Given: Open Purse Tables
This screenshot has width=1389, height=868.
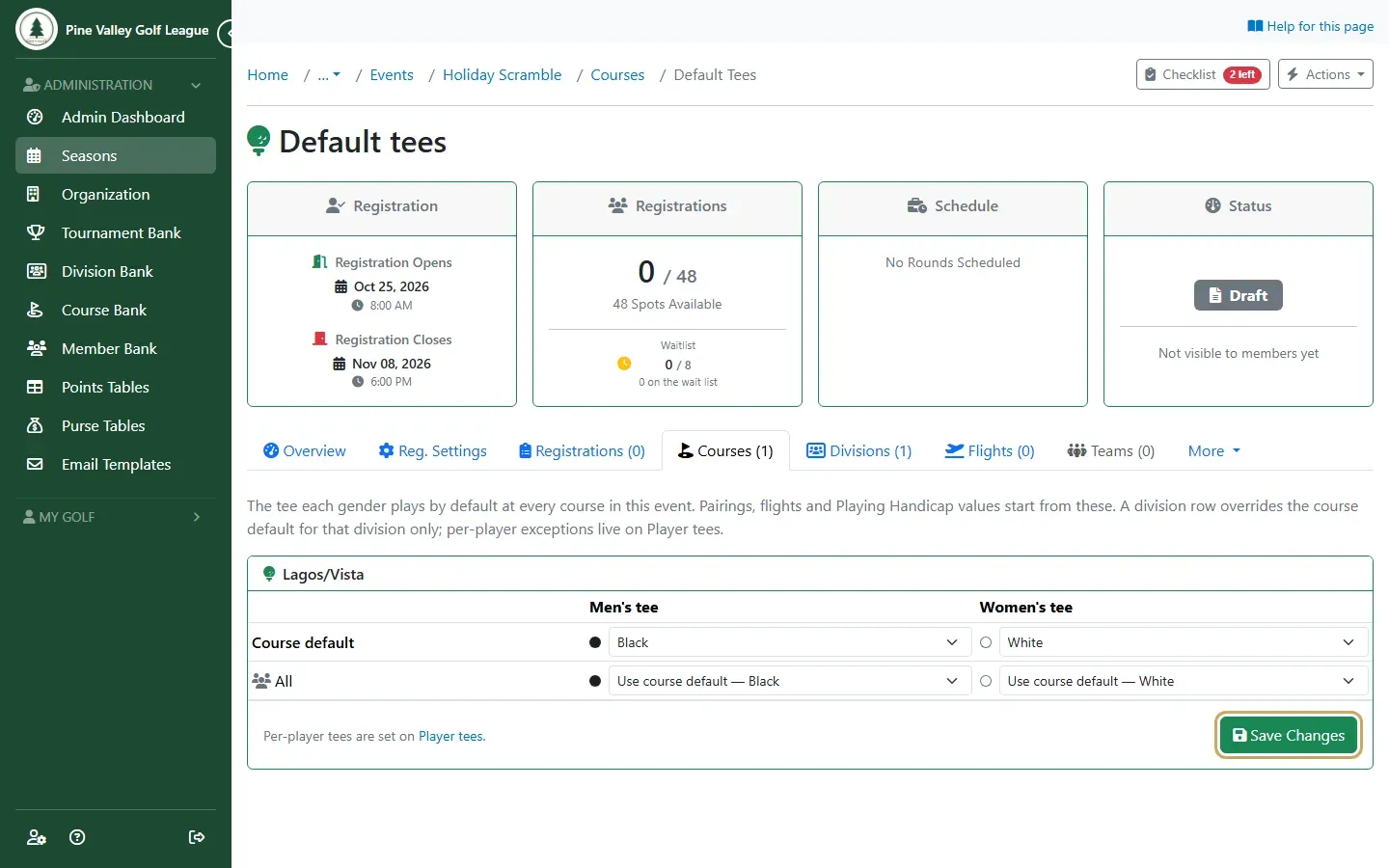Looking at the screenshot, I should pos(116,425).
